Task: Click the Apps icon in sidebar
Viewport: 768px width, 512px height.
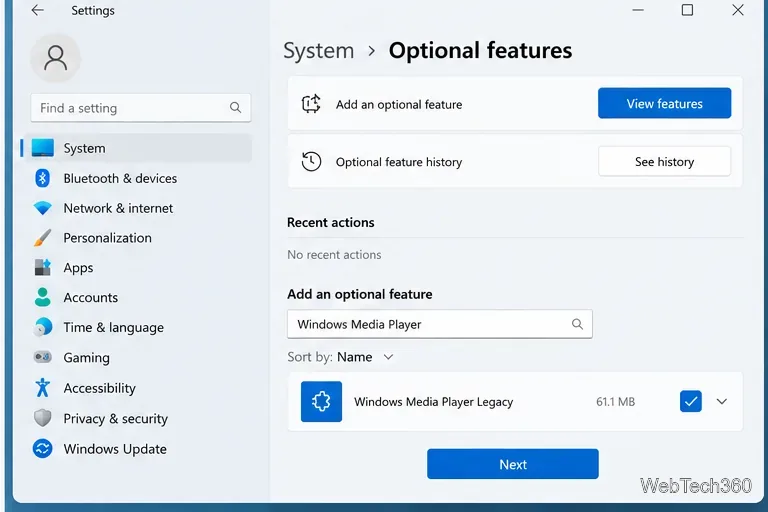Action: (43, 268)
